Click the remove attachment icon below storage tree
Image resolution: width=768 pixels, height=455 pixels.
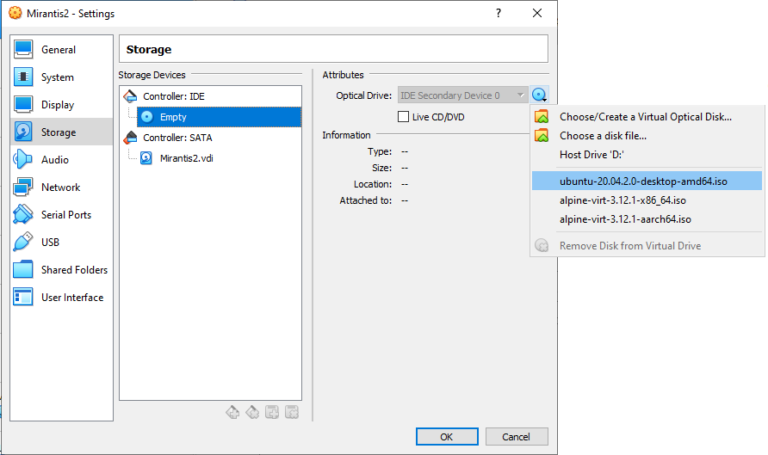tap(292, 411)
